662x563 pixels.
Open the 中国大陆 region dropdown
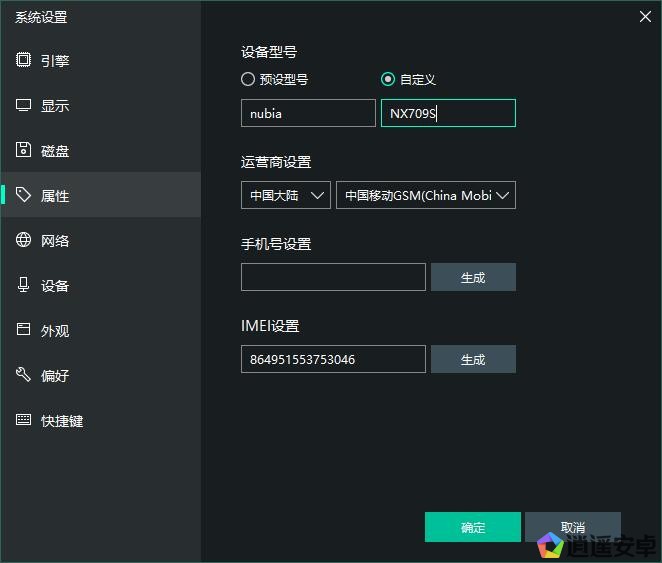285,195
